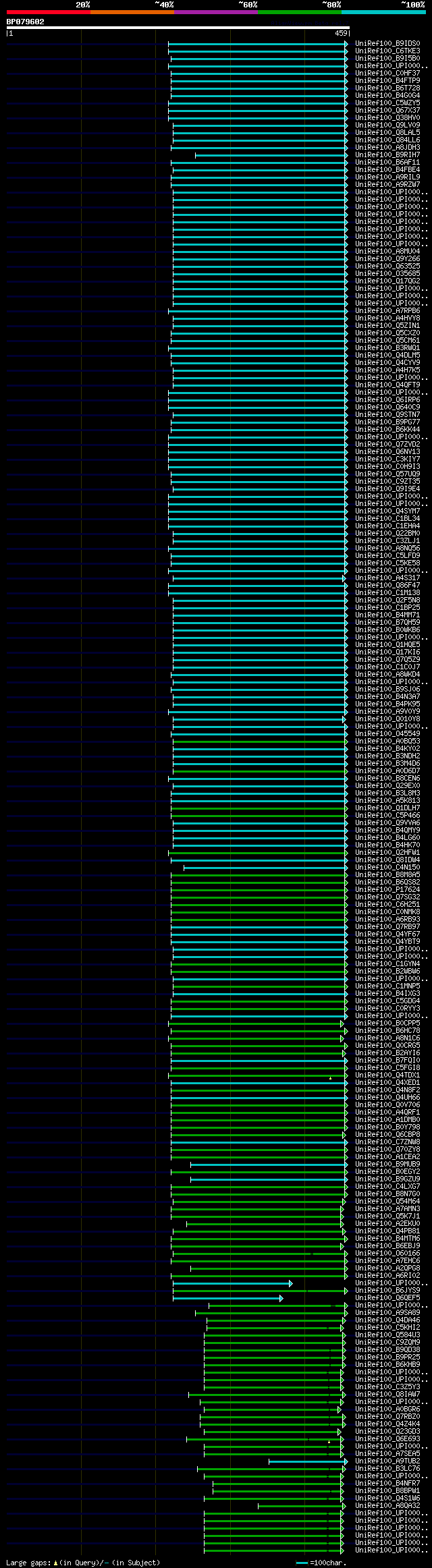Open hit UniRef100_C6TKE3
Viewport: 432px width, 1568px height.
[x=387, y=51]
